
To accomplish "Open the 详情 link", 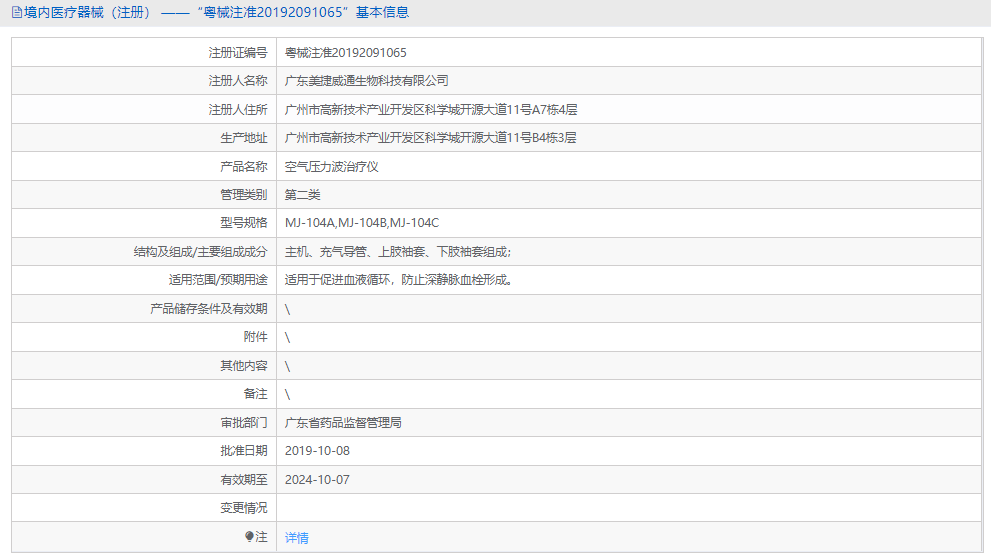I will click(296, 538).
